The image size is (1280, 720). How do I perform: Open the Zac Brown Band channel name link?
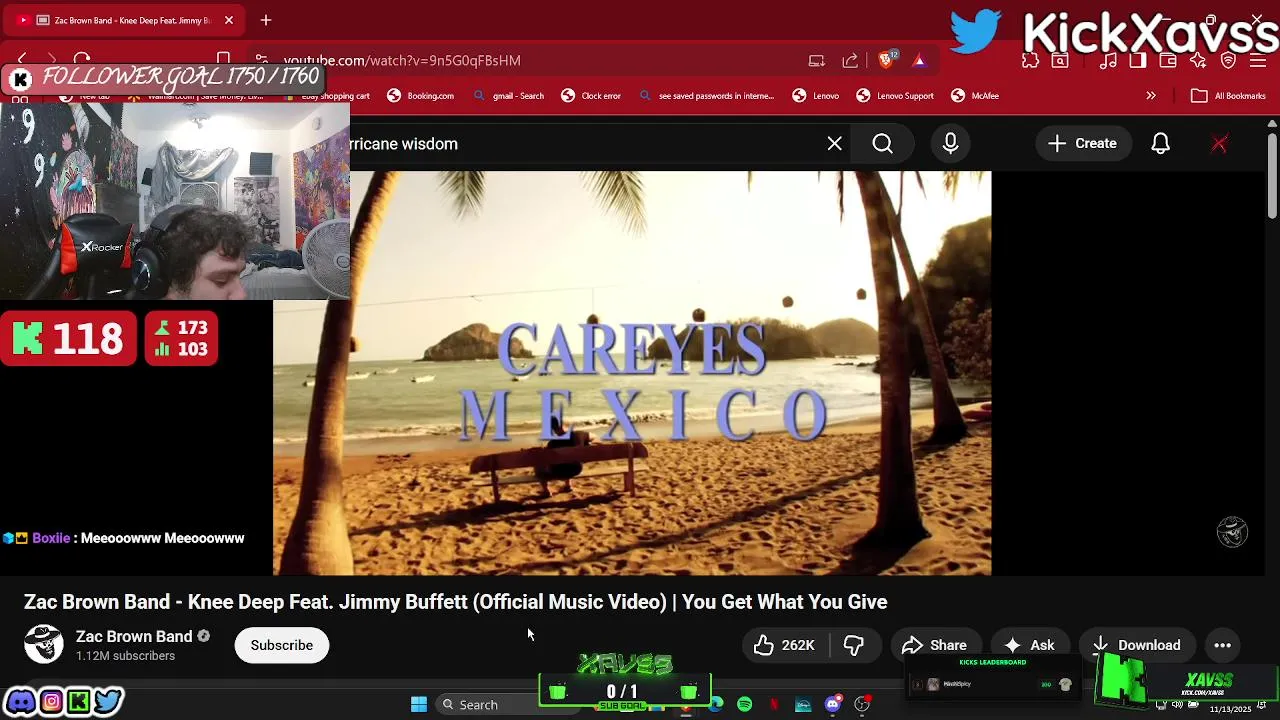coord(134,636)
